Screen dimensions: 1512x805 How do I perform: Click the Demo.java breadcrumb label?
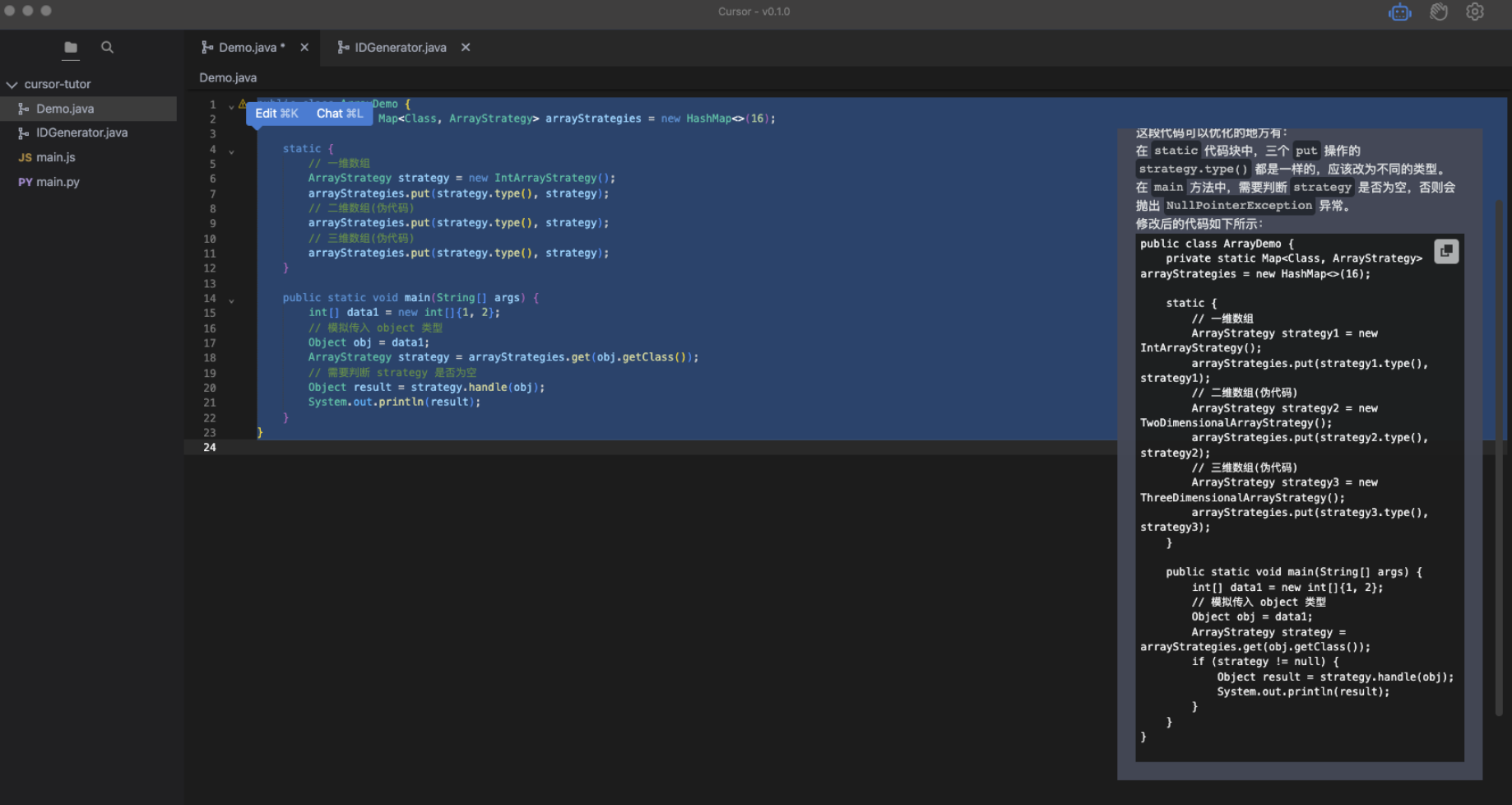coord(228,77)
